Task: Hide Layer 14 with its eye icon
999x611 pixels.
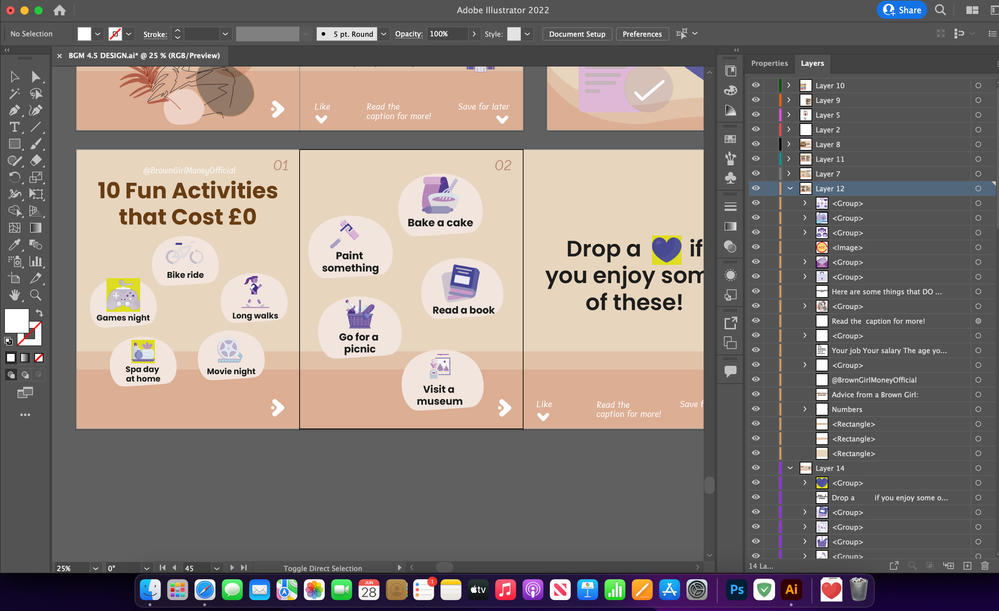Action: click(756, 468)
